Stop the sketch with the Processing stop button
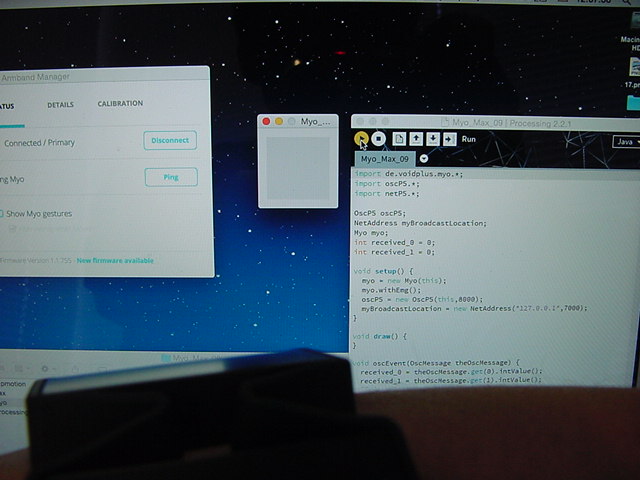 tap(378, 139)
